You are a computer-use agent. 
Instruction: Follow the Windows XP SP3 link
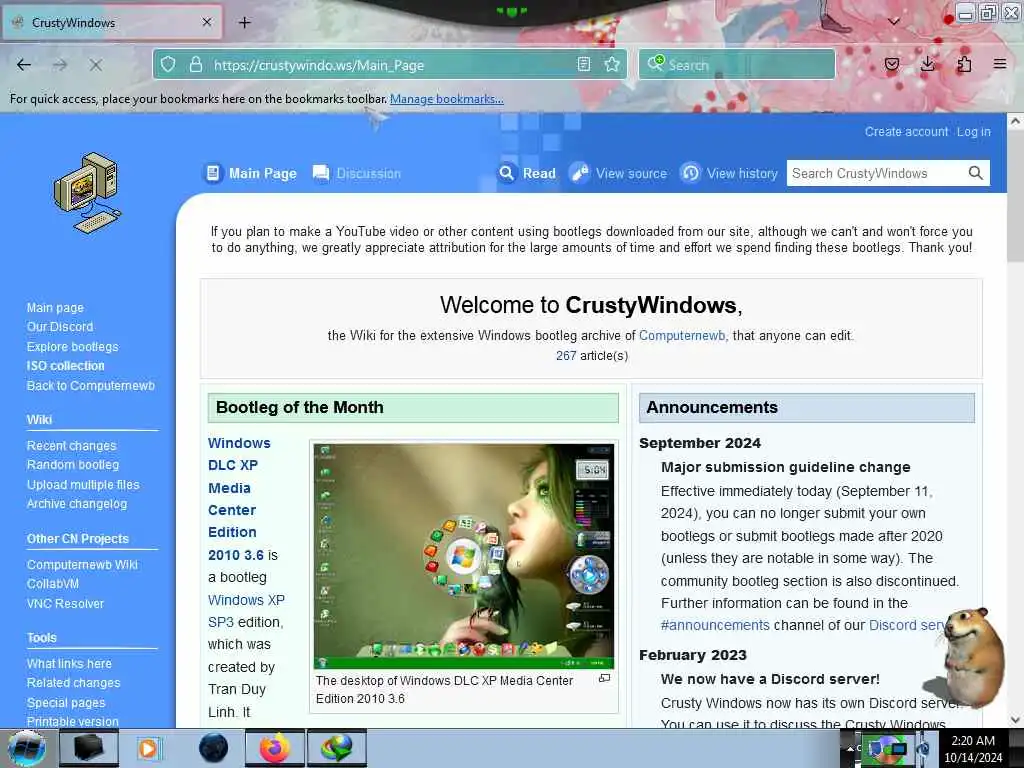(x=246, y=611)
